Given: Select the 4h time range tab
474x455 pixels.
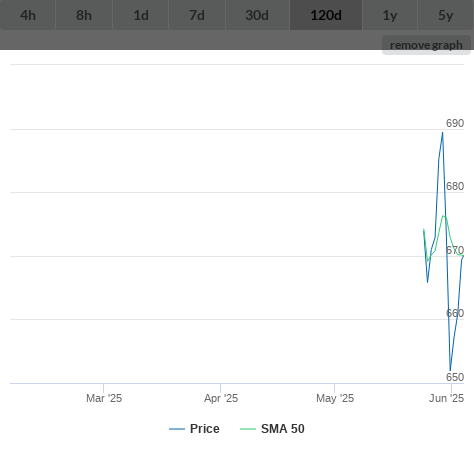Looking at the screenshot, I should tap(28, 15).
